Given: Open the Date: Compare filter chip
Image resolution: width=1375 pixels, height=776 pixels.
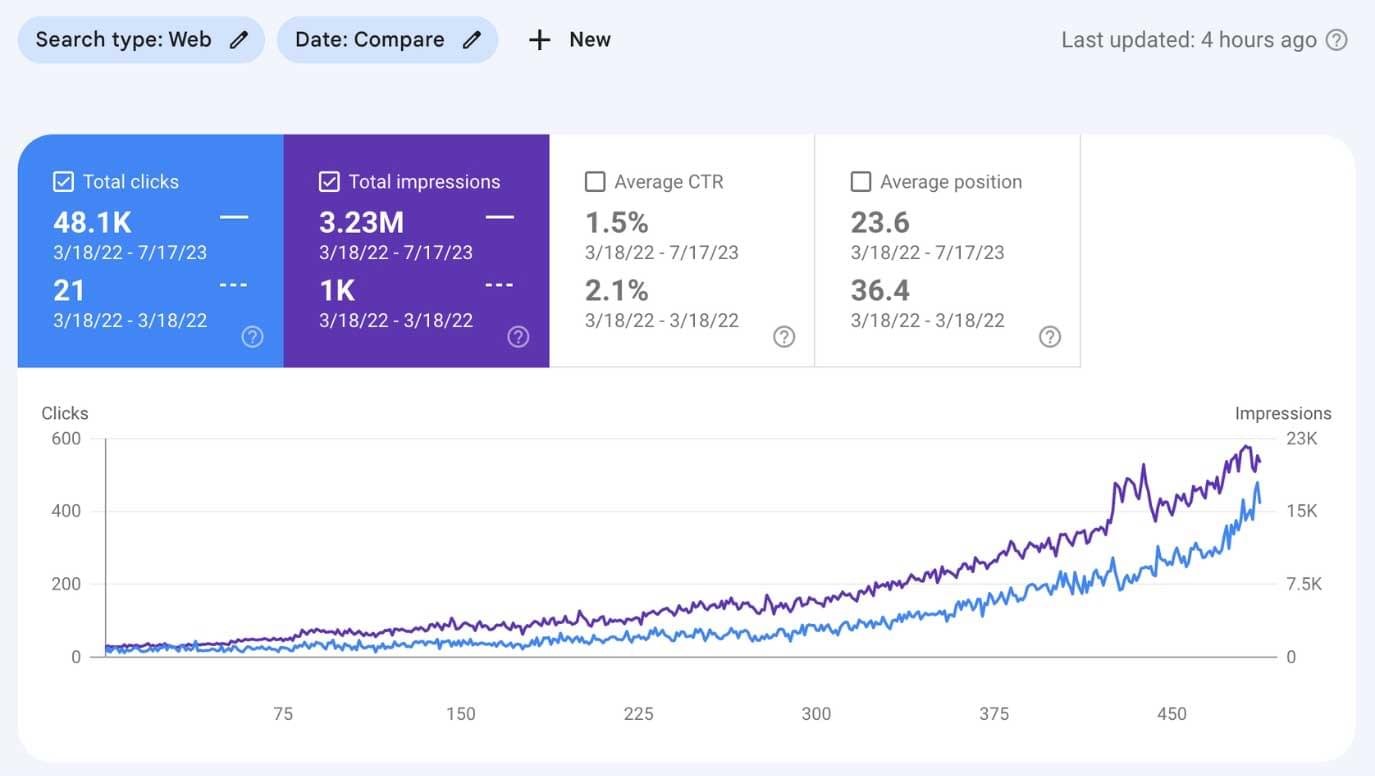Looking at the screenshot, I should click(x=370, y=40).
